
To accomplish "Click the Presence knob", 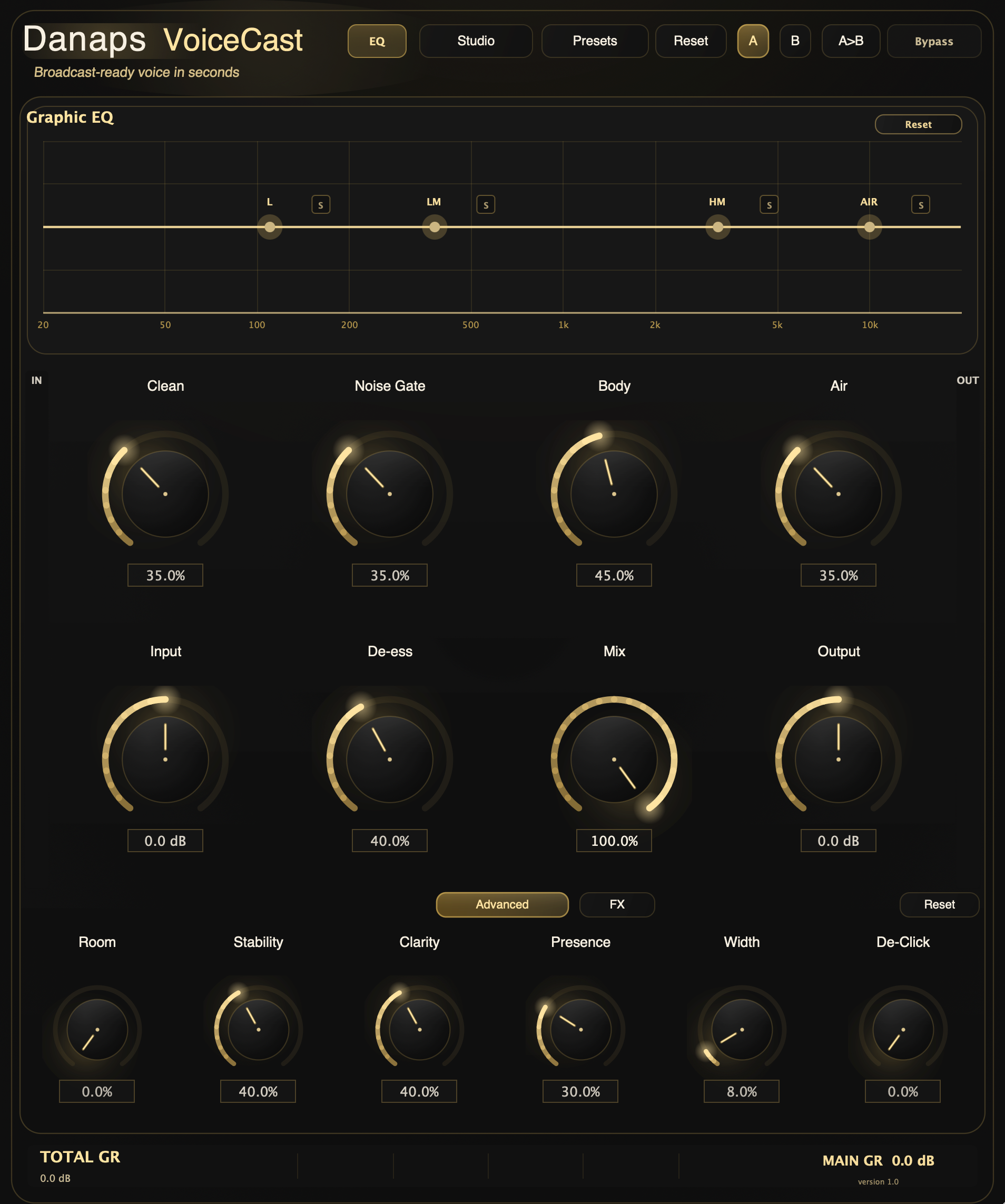I will click(x=581, y=1030).
